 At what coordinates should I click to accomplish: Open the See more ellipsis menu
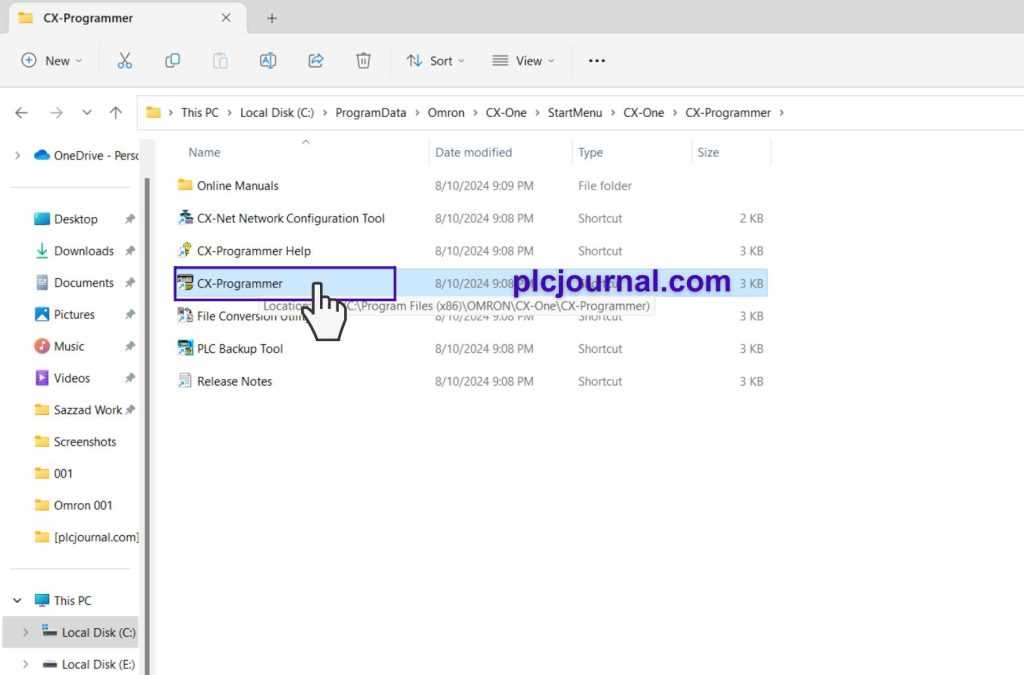pos(597,61)
